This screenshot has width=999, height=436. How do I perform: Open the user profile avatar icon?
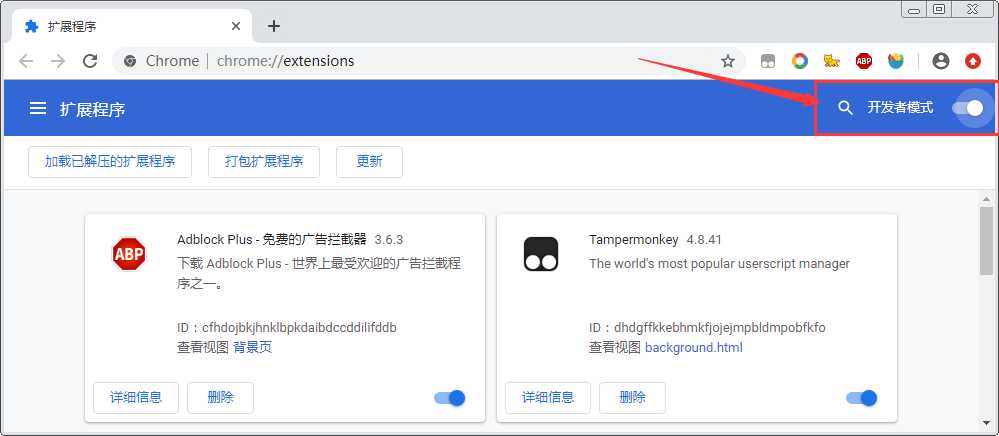tap(940, 61)
